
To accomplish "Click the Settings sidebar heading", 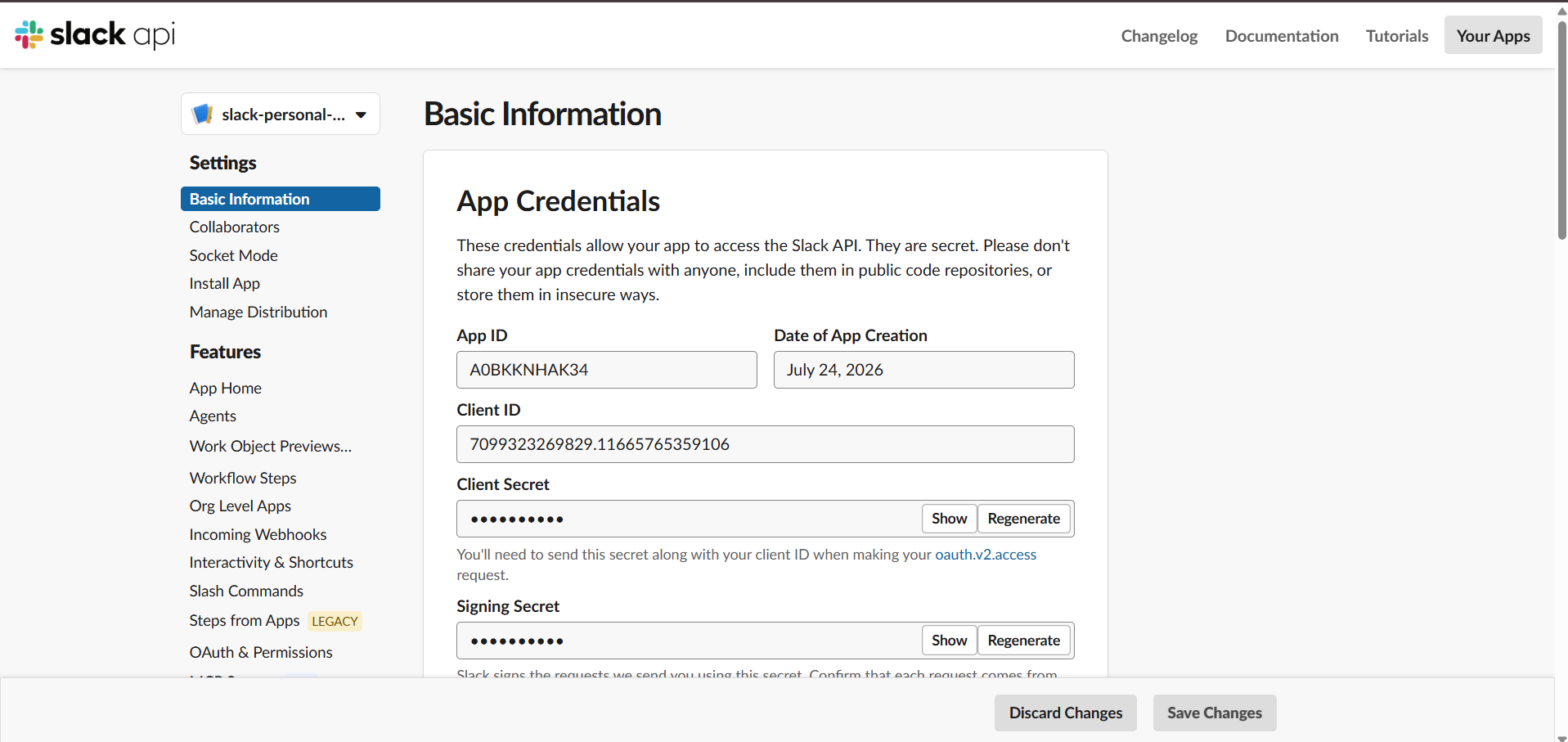I will click(222, 163).
